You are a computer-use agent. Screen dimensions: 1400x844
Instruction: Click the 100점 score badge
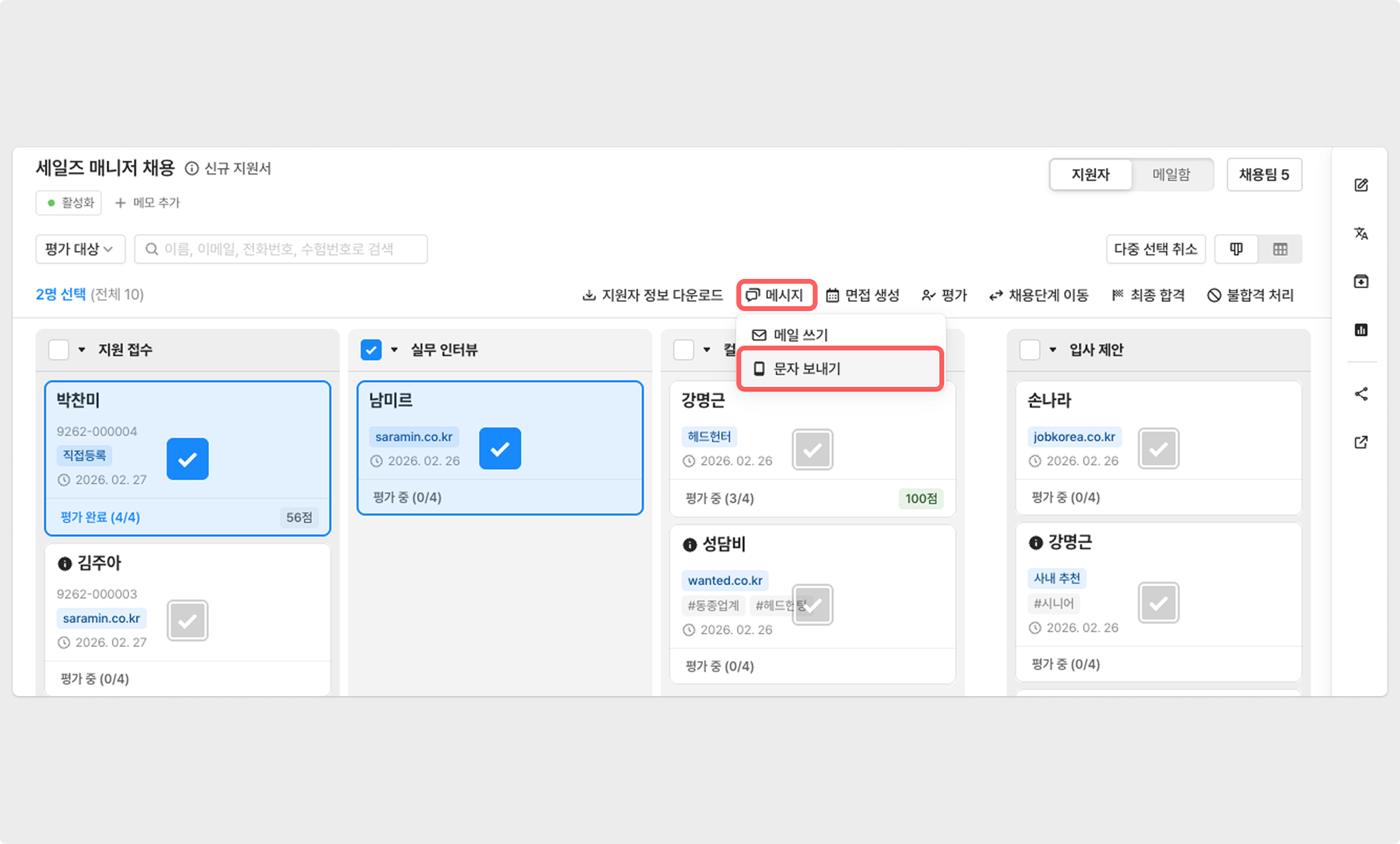pos(921,498)
